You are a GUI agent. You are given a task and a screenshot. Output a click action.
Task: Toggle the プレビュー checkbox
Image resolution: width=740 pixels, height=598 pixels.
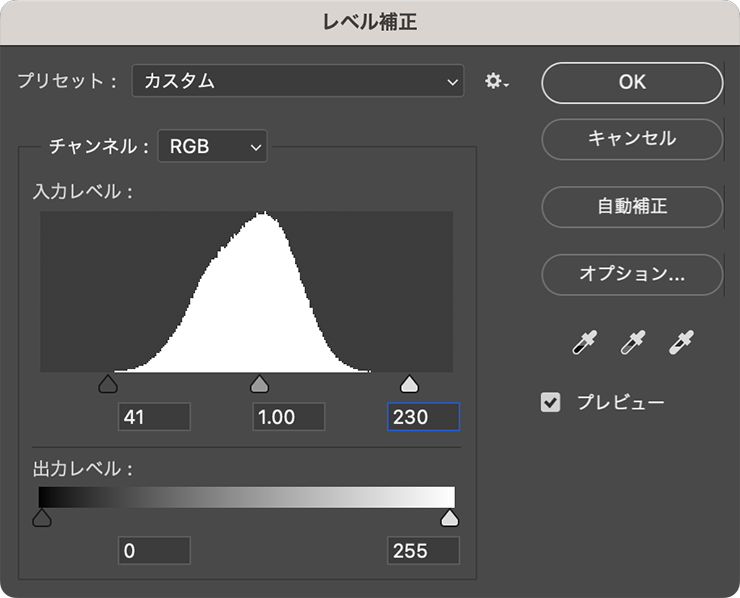coord(551,403)
